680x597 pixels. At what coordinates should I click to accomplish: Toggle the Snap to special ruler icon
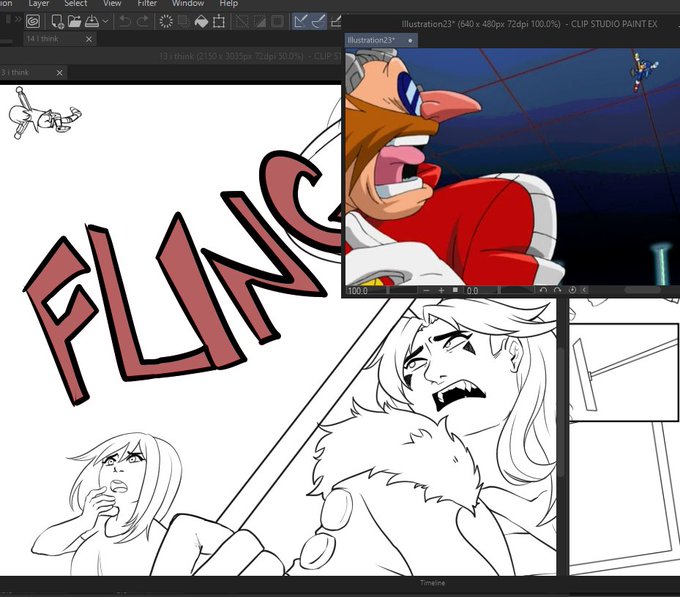point(318,21)
